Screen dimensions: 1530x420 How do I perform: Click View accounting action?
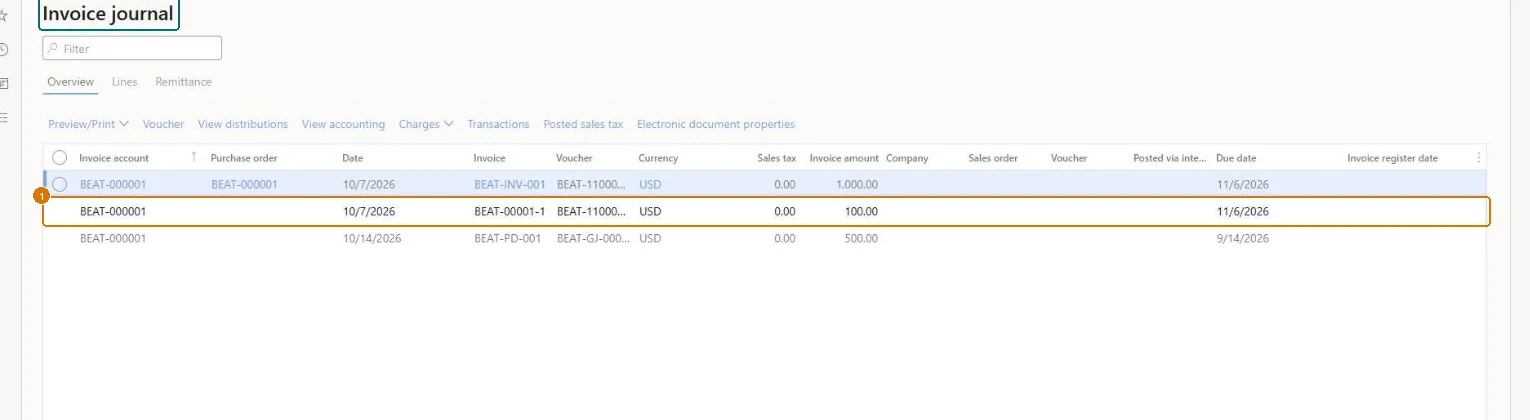point(343,124)
